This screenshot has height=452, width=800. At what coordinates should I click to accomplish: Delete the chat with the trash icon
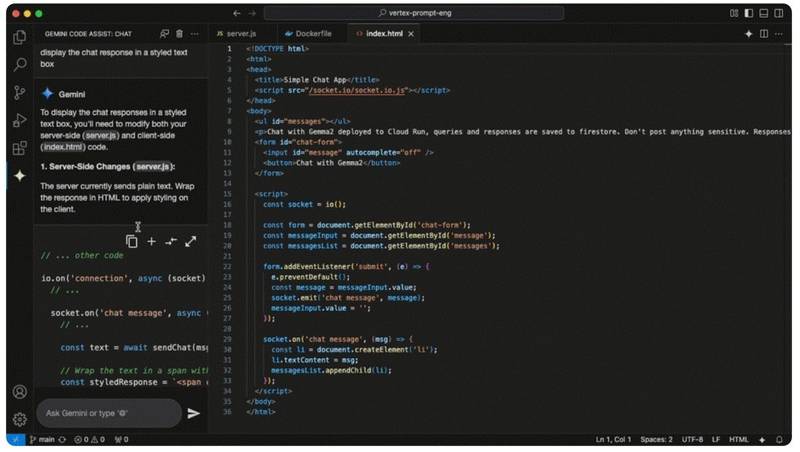[180, 34]
